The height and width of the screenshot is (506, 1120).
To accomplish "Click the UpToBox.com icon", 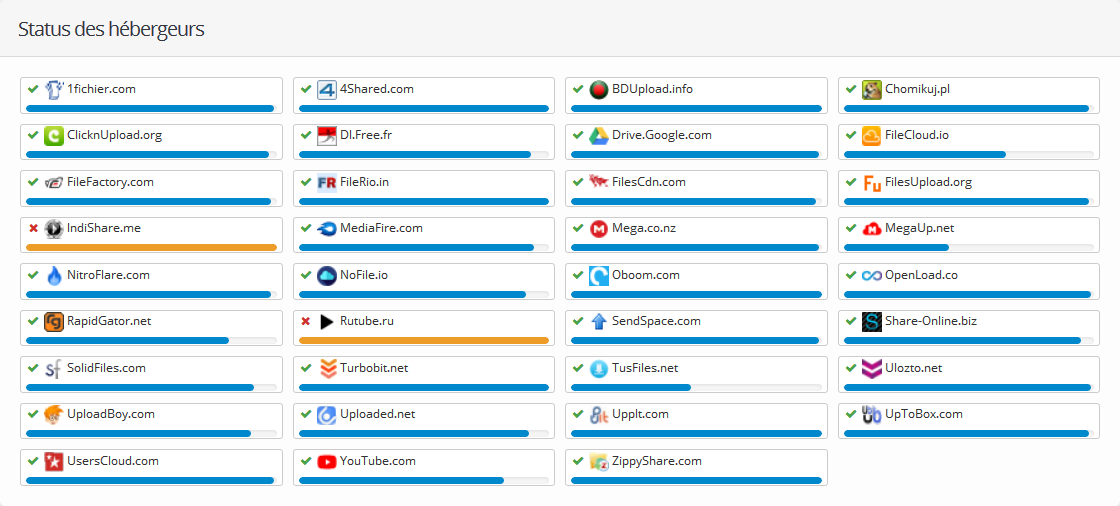I will [x=871, y=415].
